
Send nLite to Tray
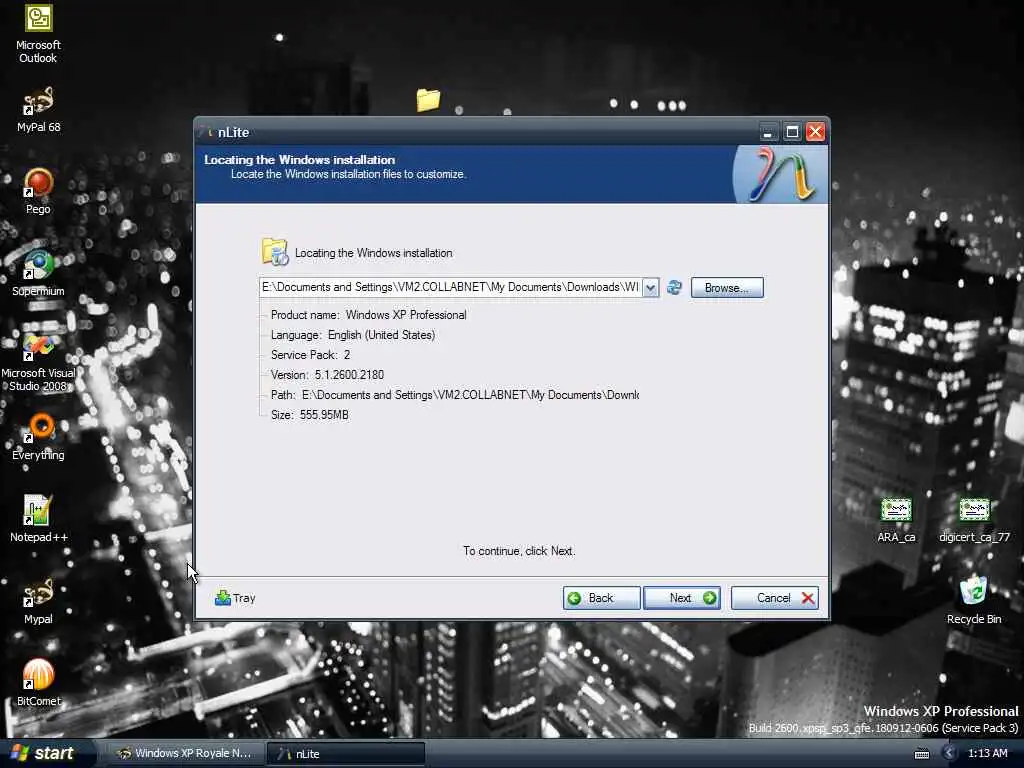tap(235, 598)
